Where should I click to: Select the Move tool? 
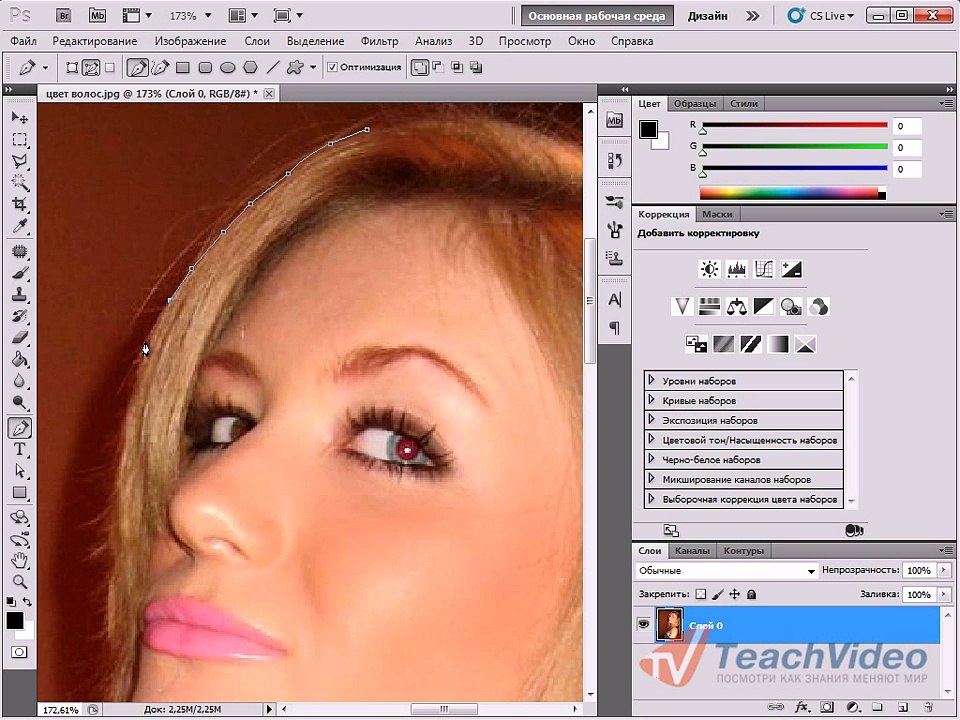20,117
